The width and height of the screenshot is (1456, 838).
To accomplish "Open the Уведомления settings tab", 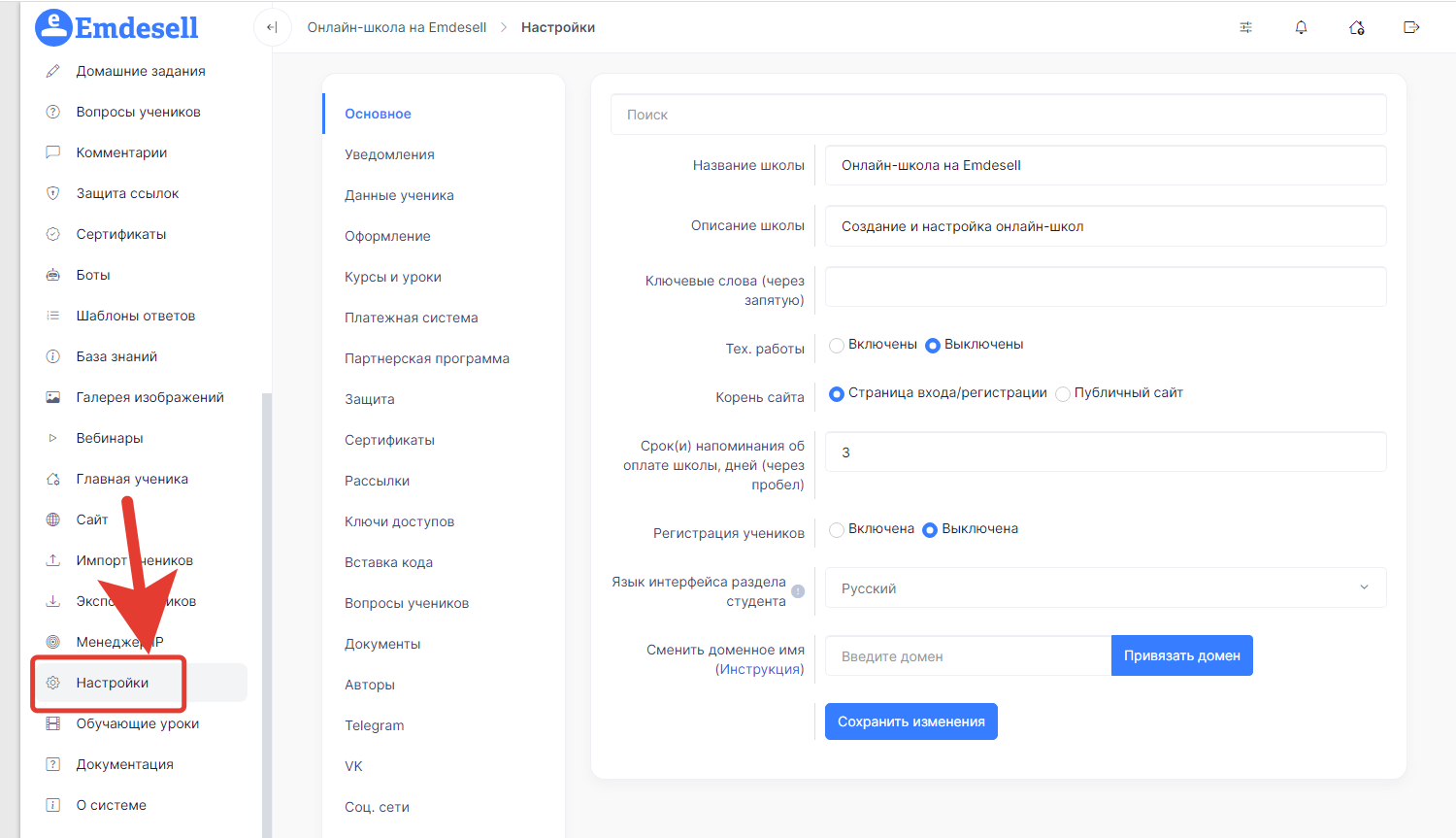I will (x=389, y=154).
